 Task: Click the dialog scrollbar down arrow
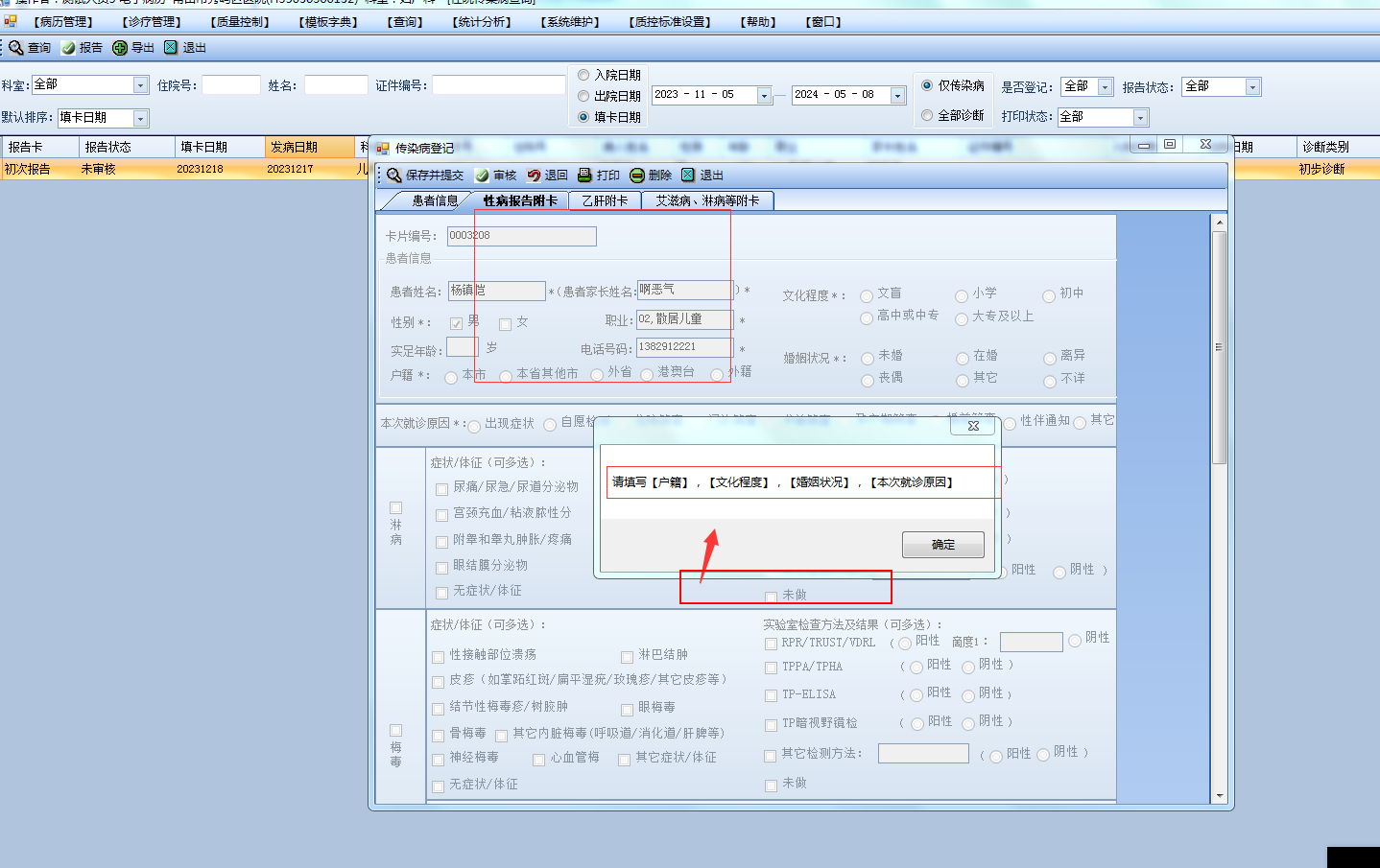pos(1220,796)
